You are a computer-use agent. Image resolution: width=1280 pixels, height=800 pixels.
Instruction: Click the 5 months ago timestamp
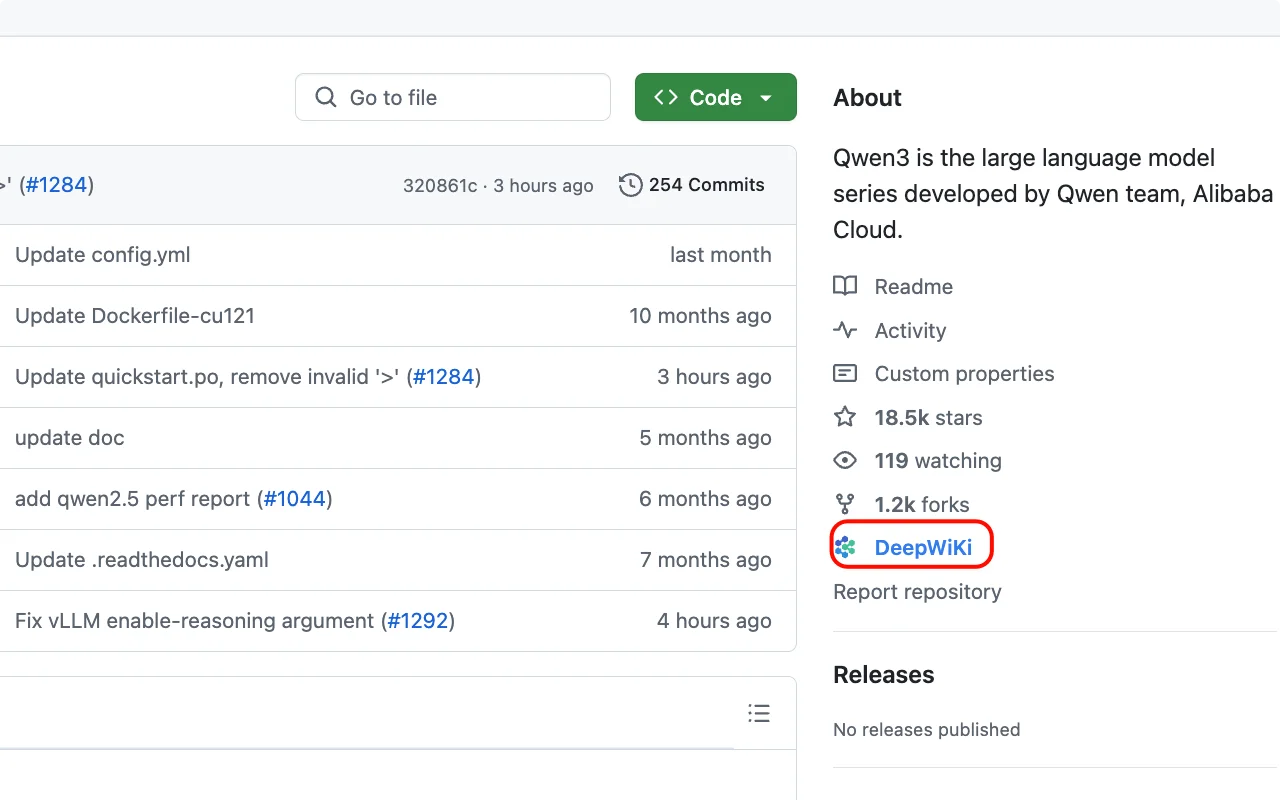point(706,438)
